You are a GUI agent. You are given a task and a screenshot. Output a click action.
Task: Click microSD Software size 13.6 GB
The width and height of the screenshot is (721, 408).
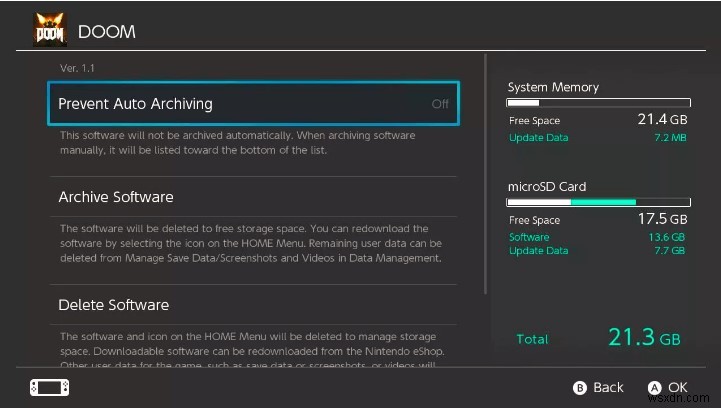pyautogui.click(x=668, y=237)
